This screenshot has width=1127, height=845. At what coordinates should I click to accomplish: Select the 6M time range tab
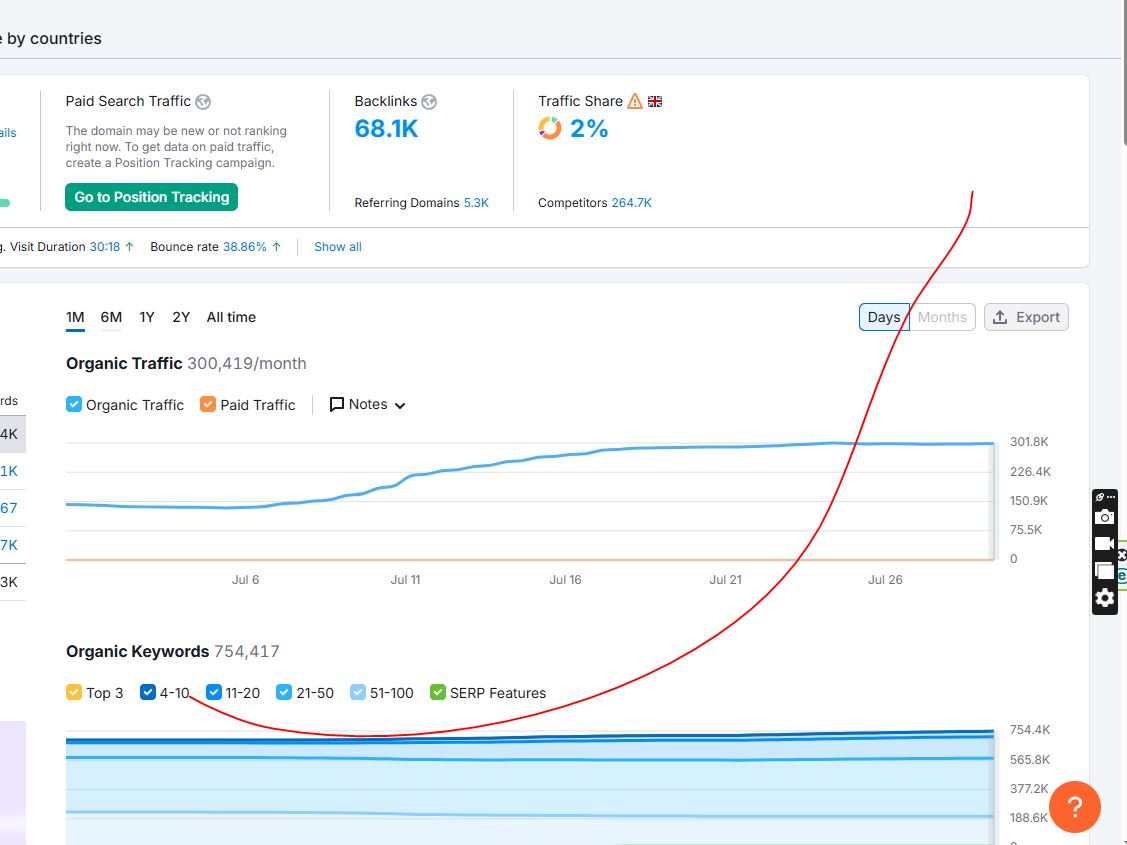coord(111,318)
